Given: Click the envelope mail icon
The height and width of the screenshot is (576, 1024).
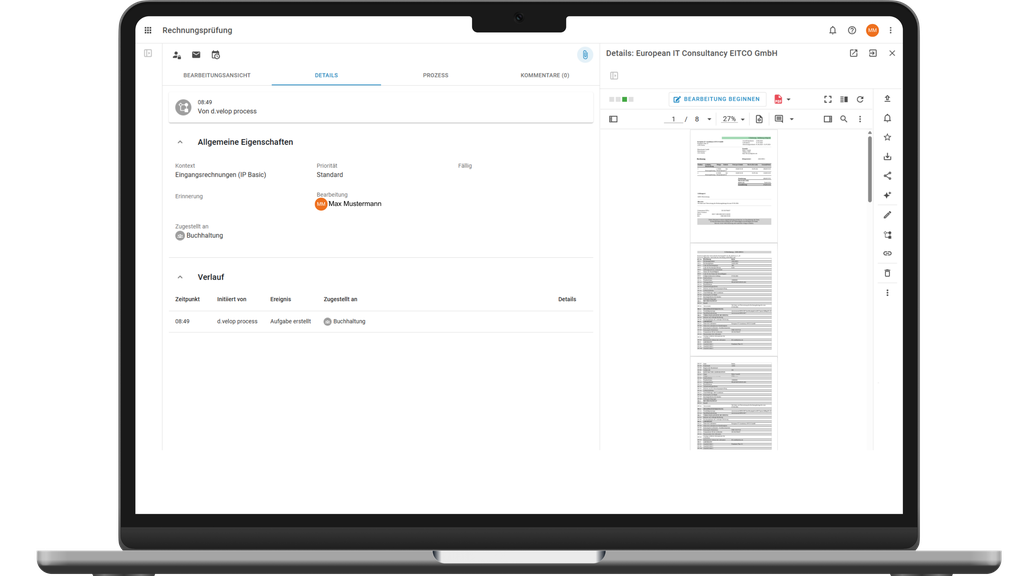Looking at the screenshot, I should click(196, 55).
